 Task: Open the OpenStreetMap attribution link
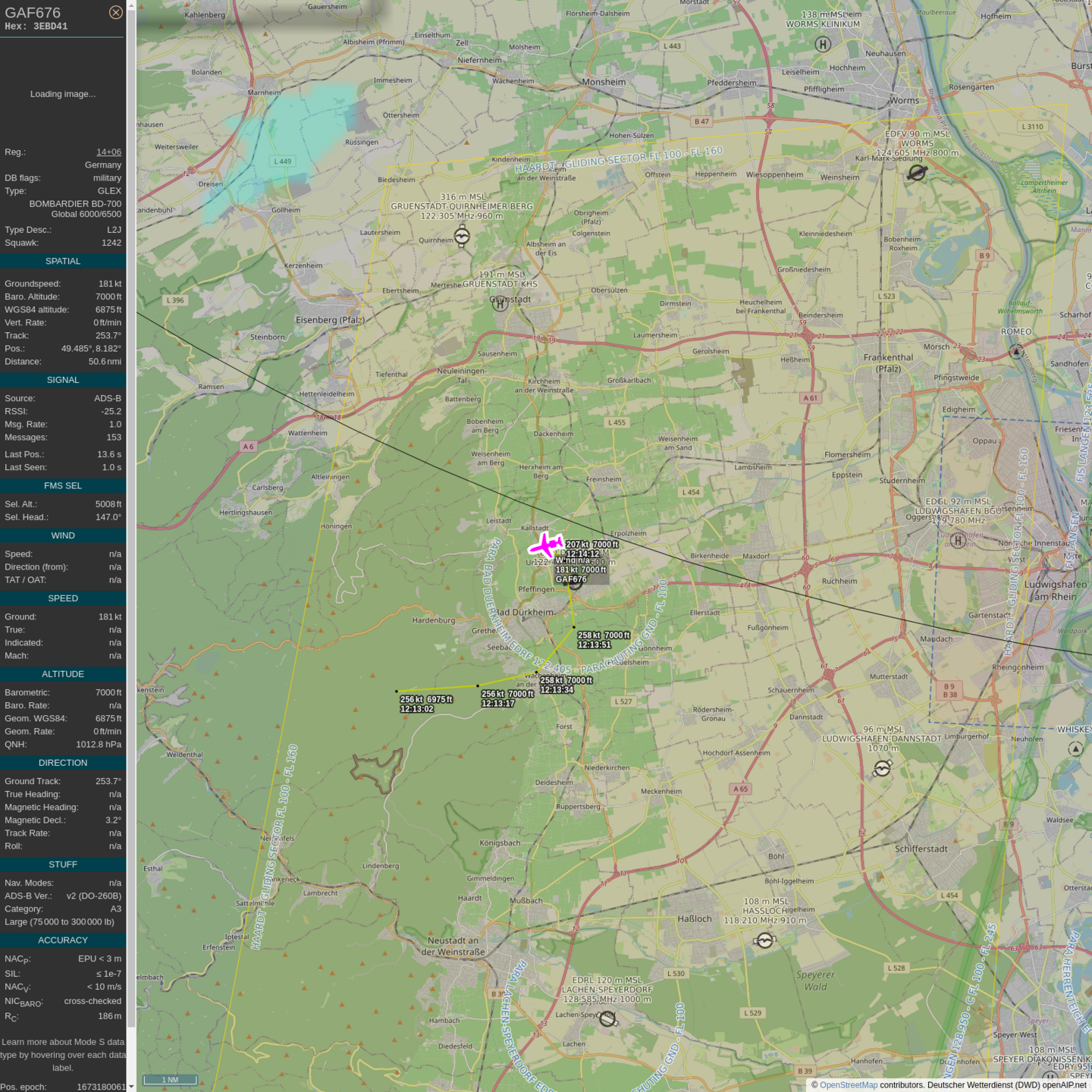848,1085
